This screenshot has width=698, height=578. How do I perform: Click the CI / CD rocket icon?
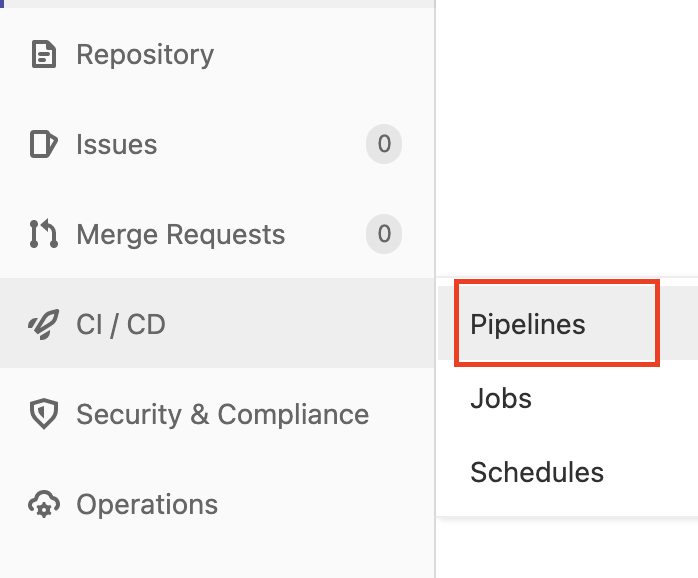tap(43, 325)
